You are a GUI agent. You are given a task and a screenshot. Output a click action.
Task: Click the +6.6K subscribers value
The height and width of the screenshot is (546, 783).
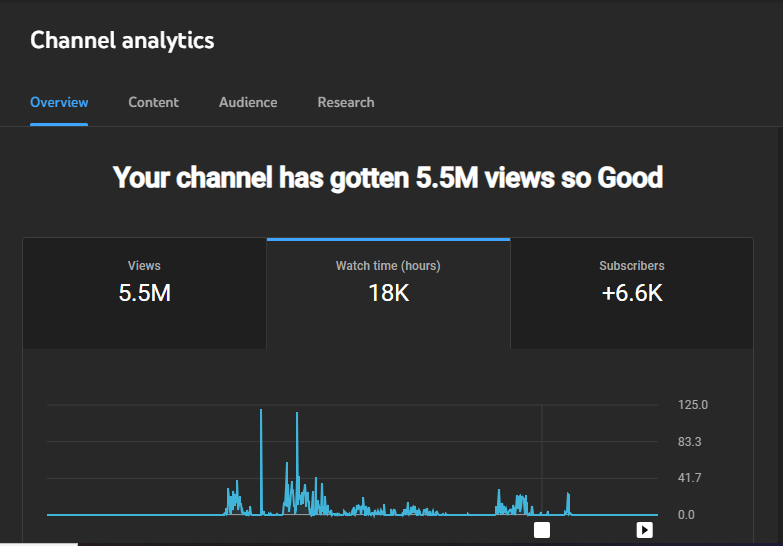(x=632, y=293)
